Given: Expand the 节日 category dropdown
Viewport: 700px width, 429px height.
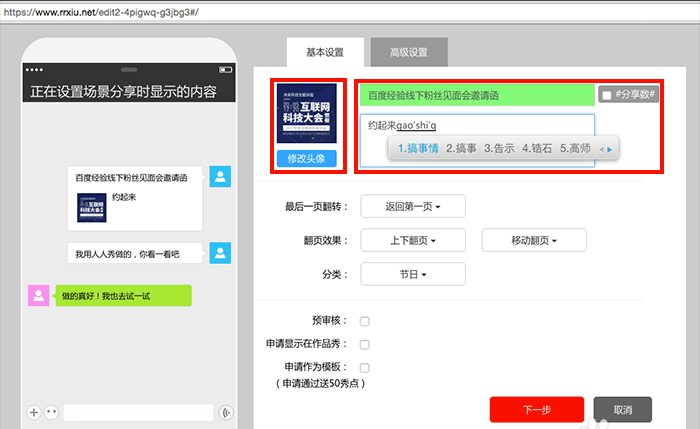Looking at the screenshot, I should click(413, 274).
